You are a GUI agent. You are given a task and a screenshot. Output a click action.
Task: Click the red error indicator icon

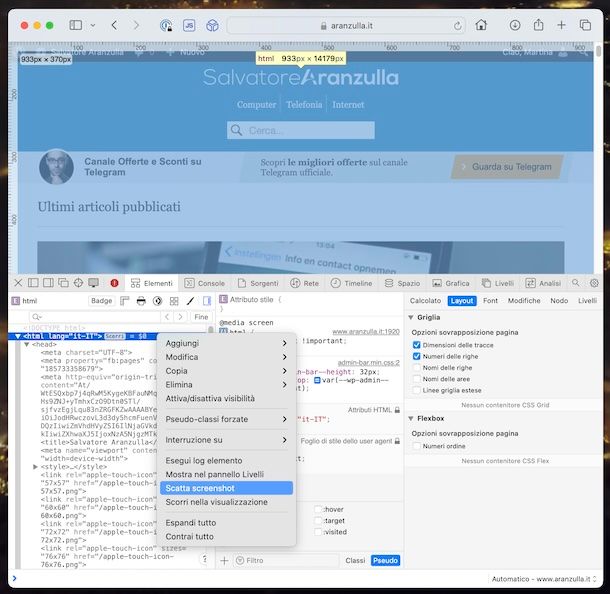[x=114, y=283]
